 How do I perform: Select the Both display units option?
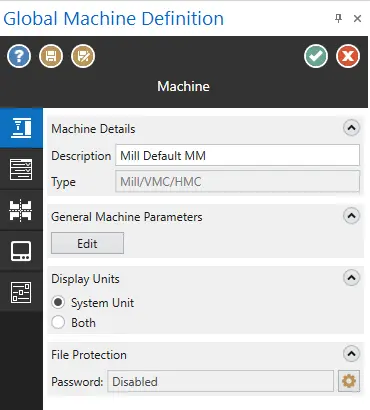point(58,322)
